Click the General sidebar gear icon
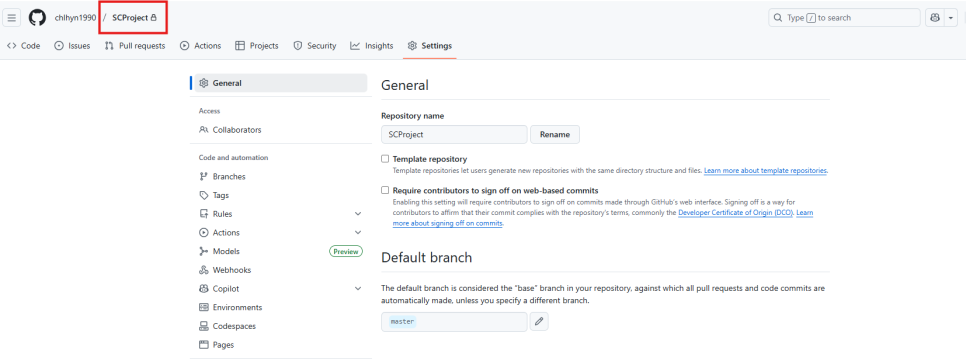This screenshot has height=361, width=966. [204, 83]
